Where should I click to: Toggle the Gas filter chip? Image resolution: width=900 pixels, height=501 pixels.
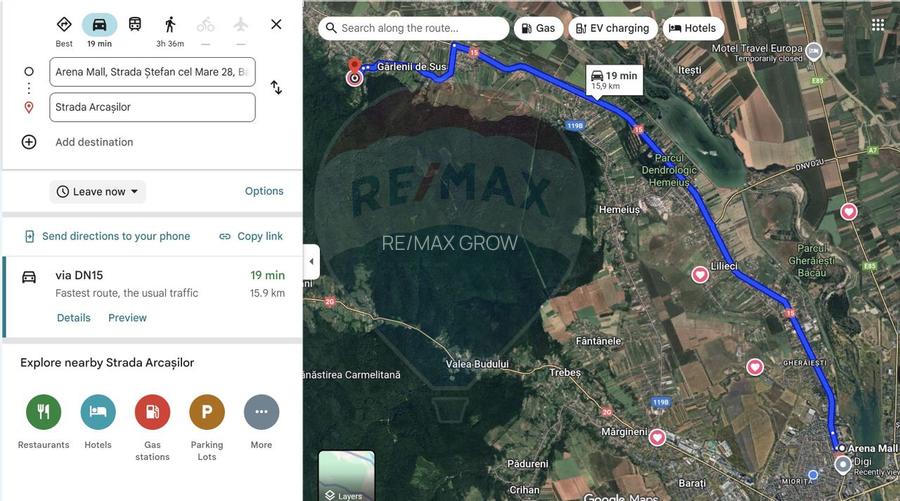[538, 28]
